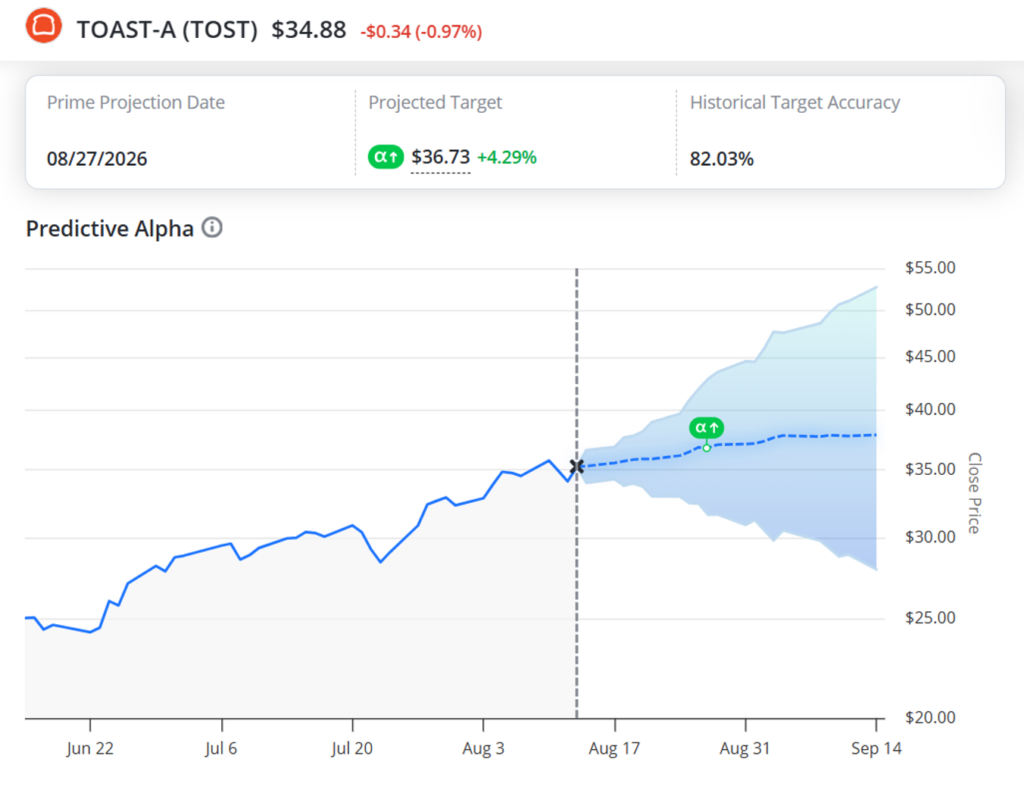Viewport: 1024px width, 790px height.
Task: Click the $20.00 axis label
Action: [930, 718]
